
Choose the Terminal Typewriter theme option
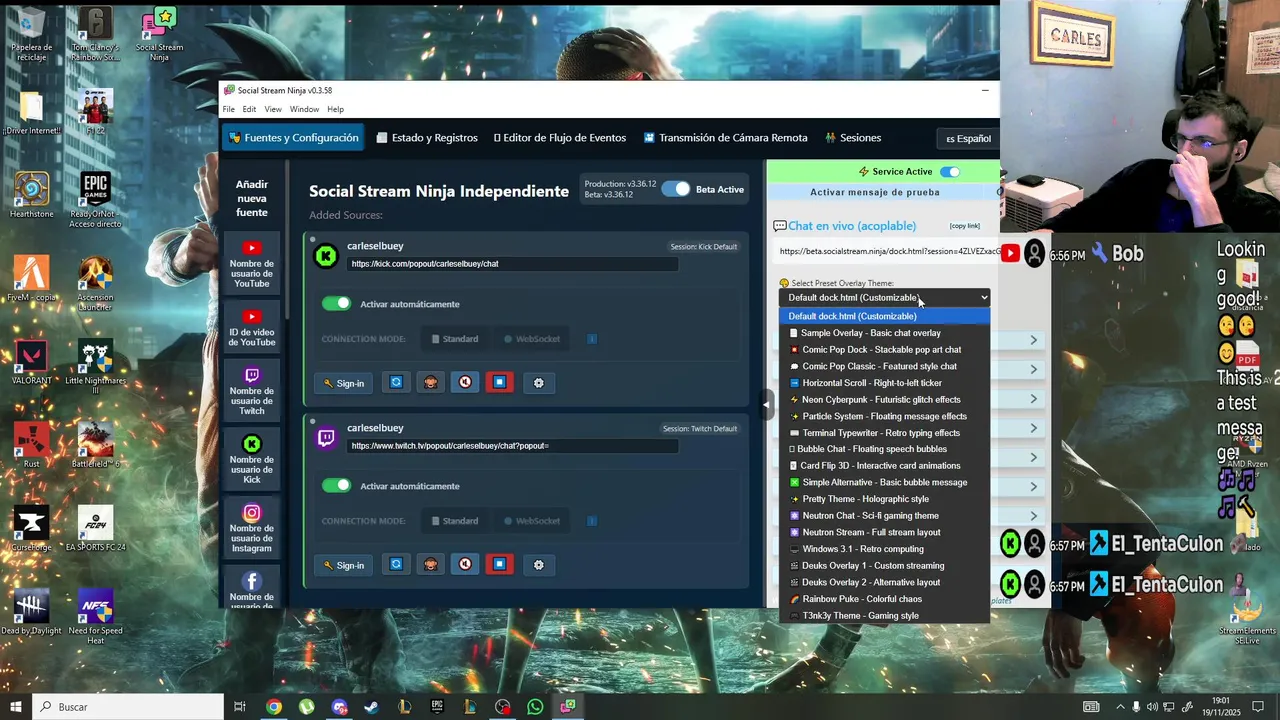[x=885, y=433]
